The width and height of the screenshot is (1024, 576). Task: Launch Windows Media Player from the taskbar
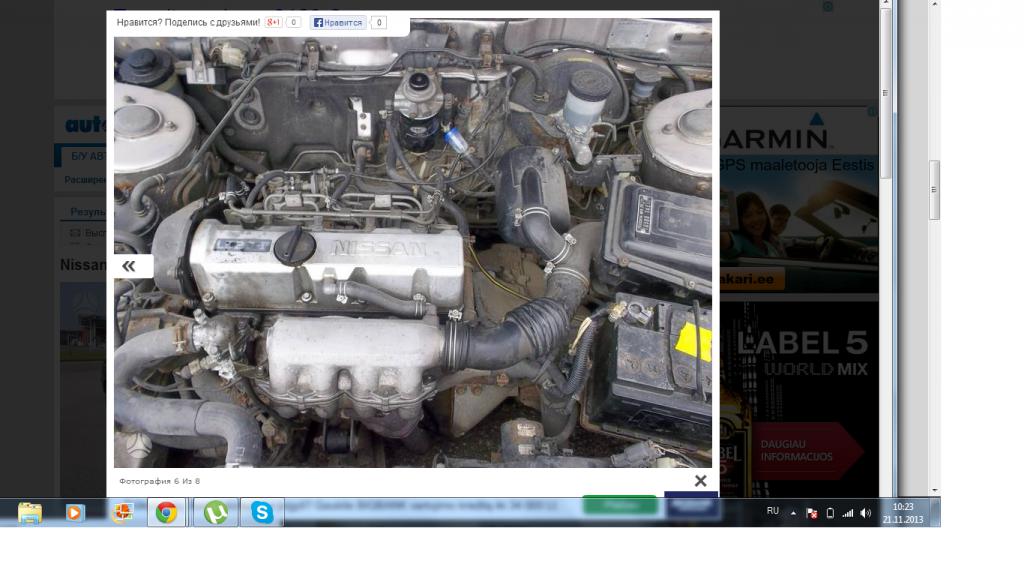74,513
